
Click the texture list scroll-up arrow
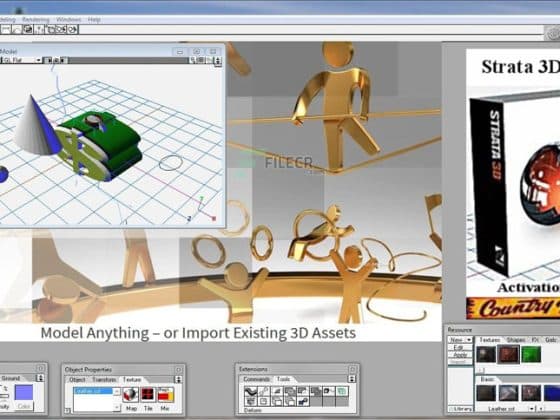117,391
